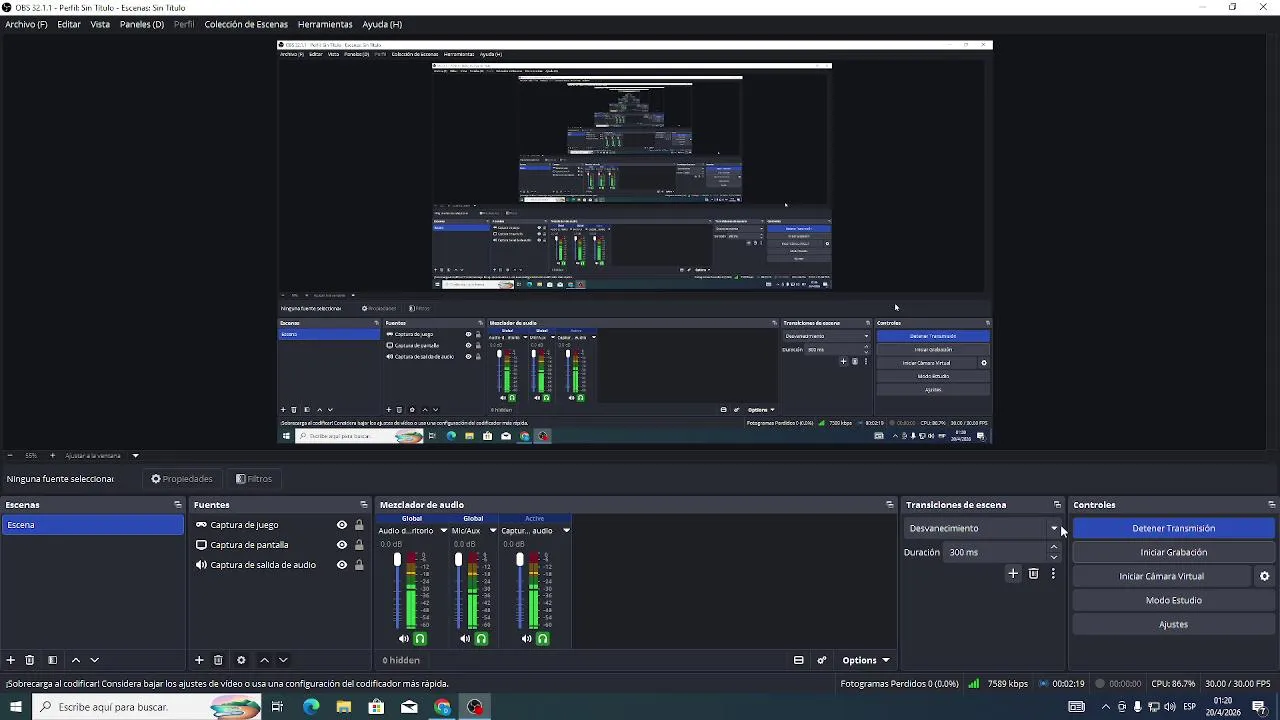Click the Audio del escritorio volume fader

397,560
